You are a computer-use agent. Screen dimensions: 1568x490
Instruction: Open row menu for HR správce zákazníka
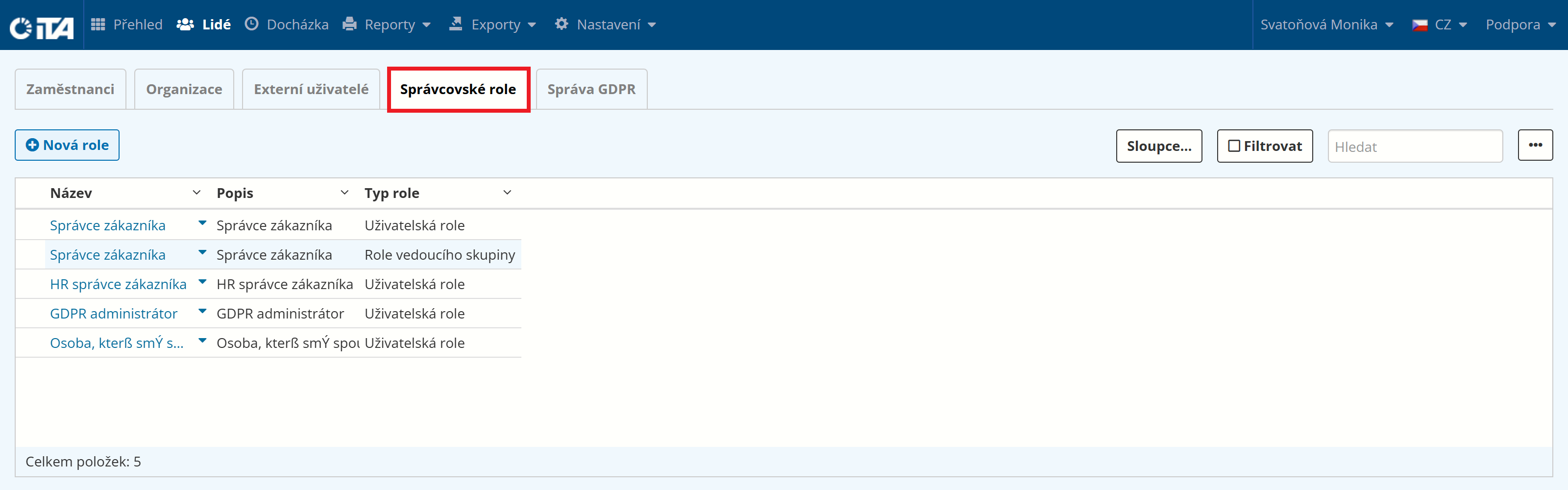pyautogui.click(x=203, y=282)
